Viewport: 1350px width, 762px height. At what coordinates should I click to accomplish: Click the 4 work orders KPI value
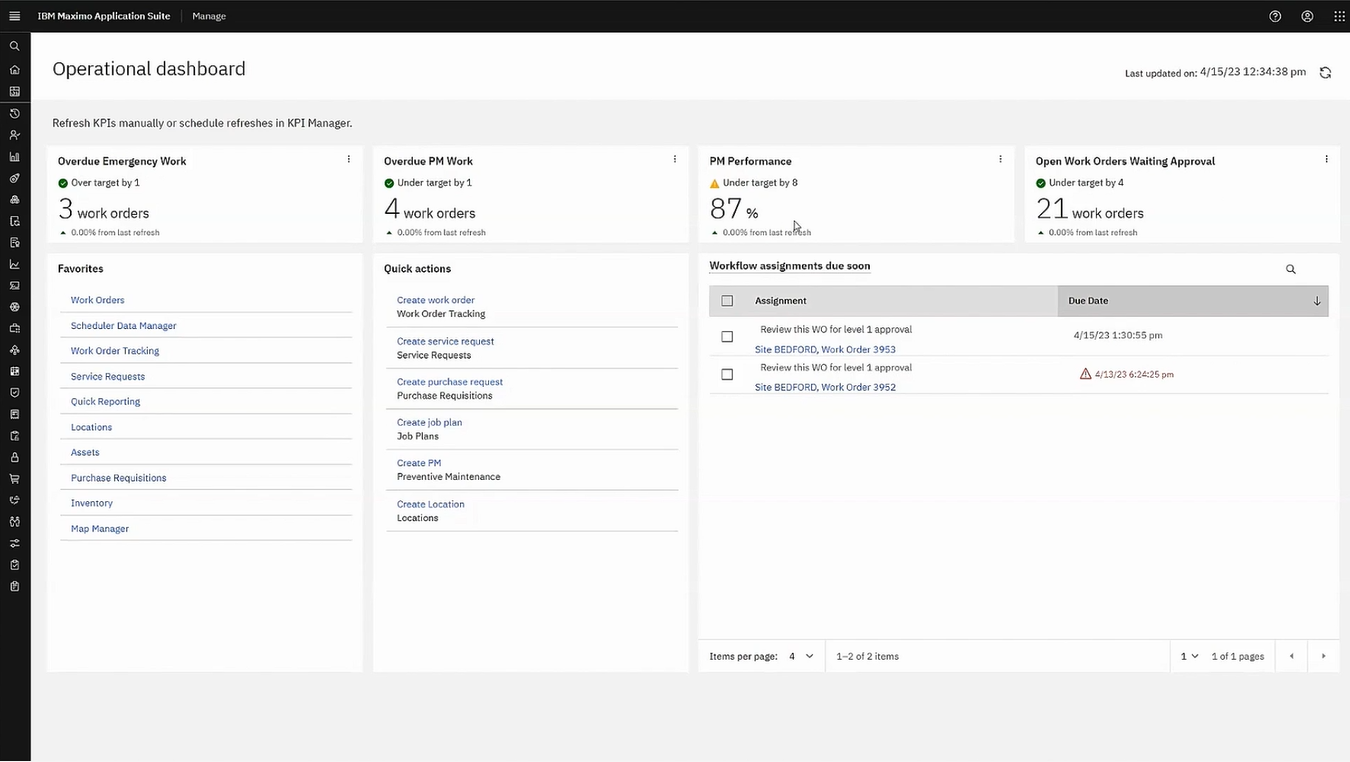coord(430,209)
